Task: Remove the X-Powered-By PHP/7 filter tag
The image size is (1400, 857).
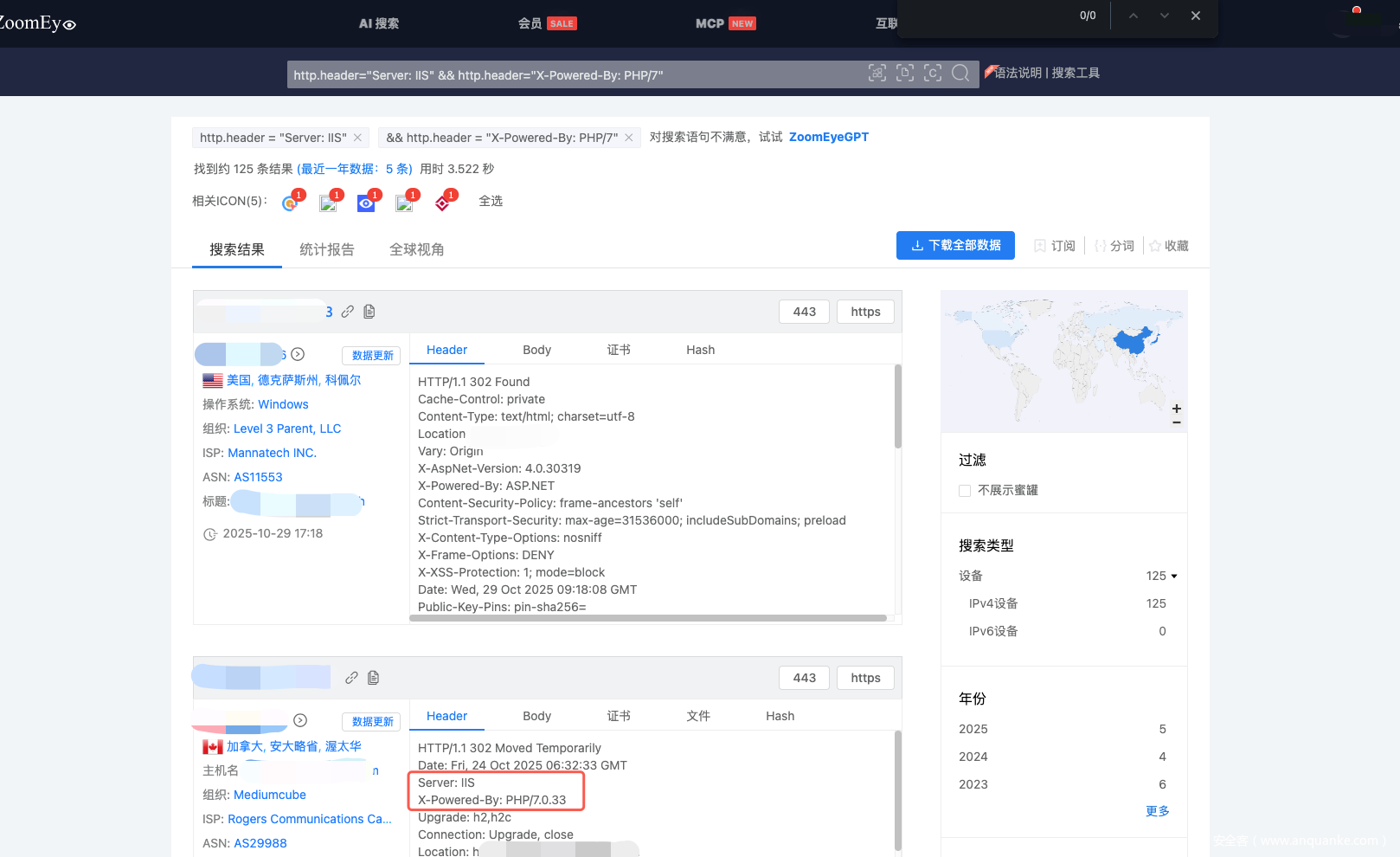Action: tap(629, 138)
